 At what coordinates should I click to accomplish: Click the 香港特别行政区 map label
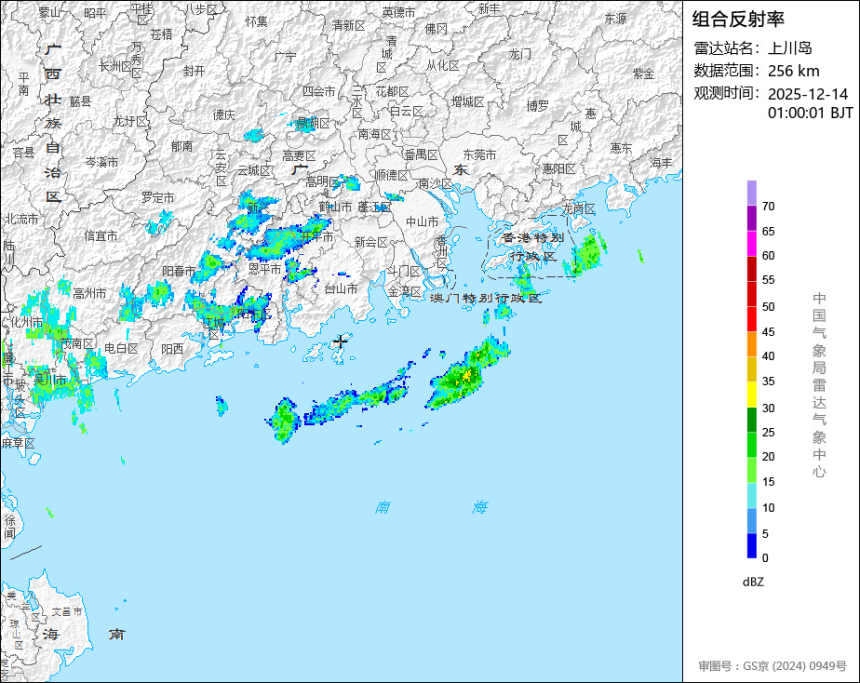[x=534, y=247]
